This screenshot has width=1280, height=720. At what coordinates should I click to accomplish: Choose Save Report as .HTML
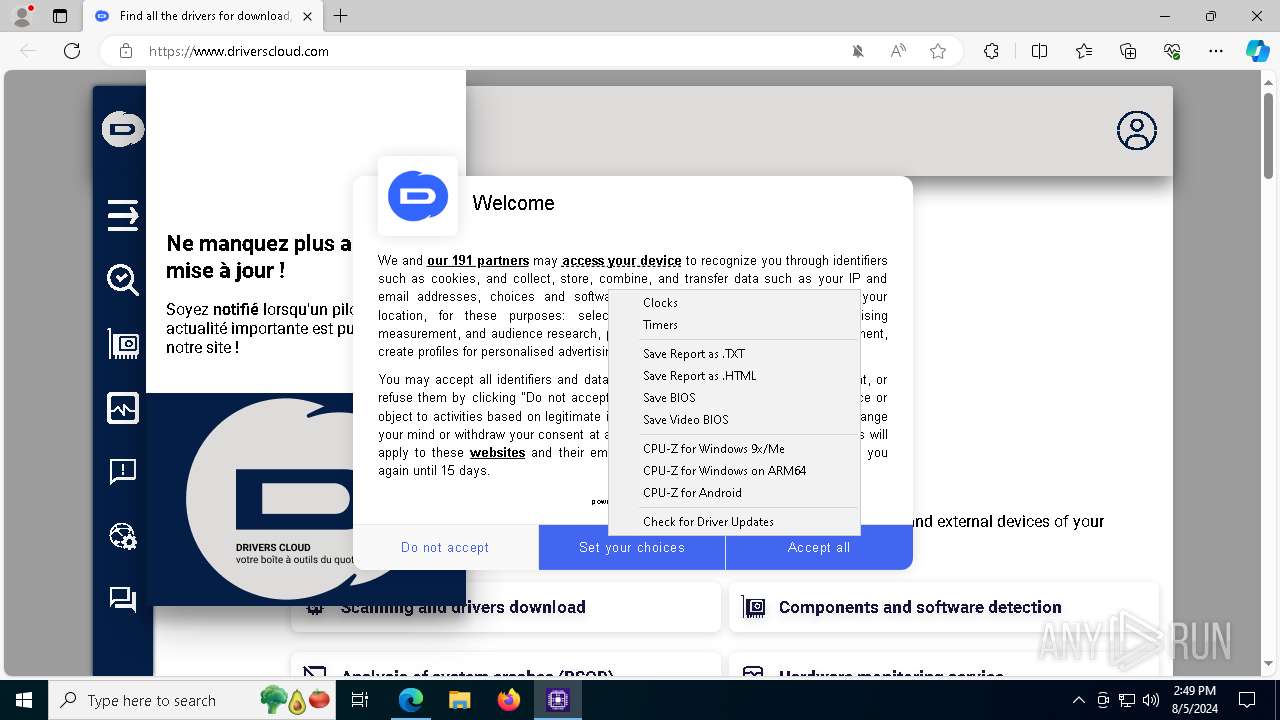click(734, 376)
